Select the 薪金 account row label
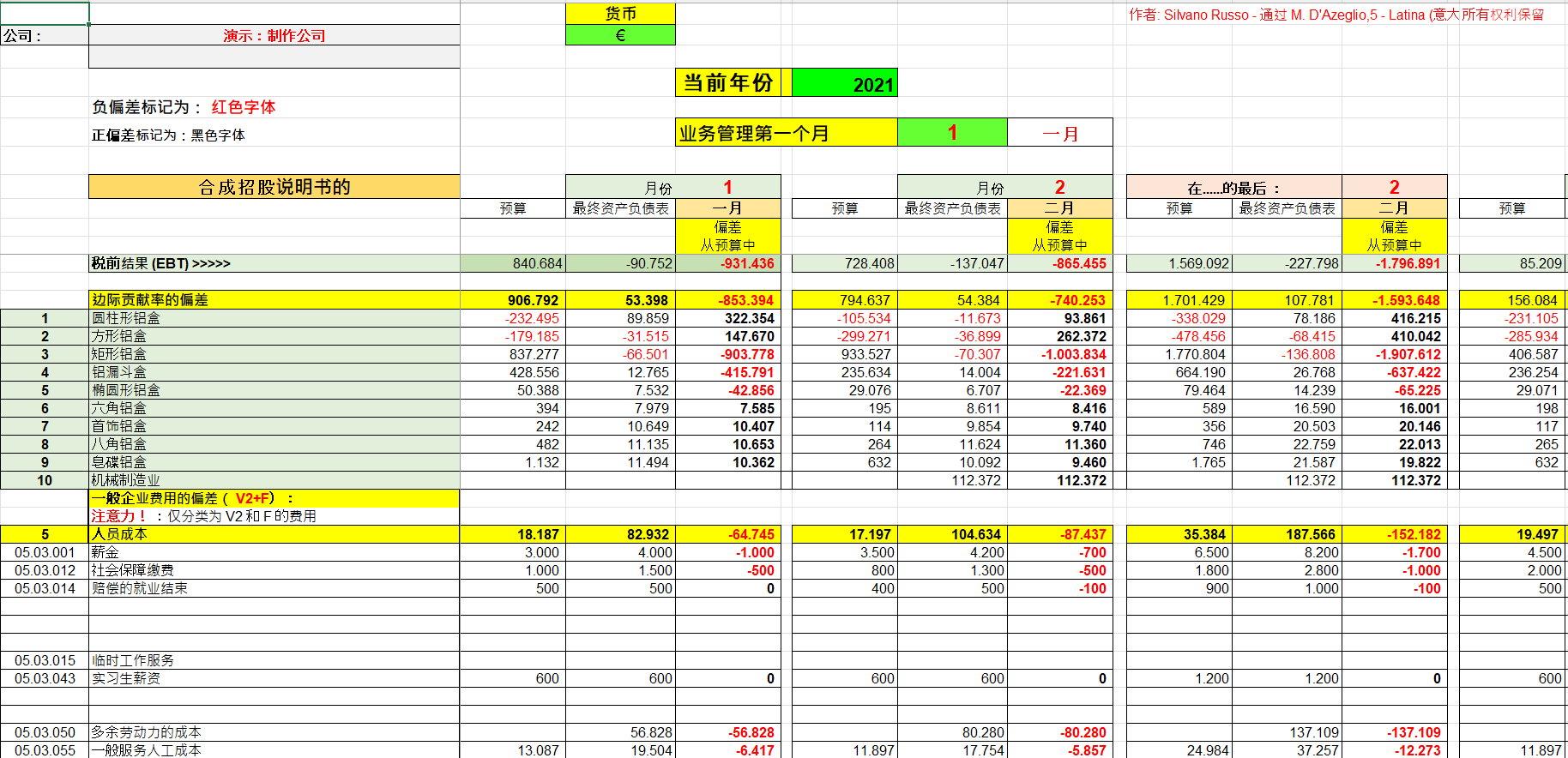 pyautogui.click(x=274, y=551)
